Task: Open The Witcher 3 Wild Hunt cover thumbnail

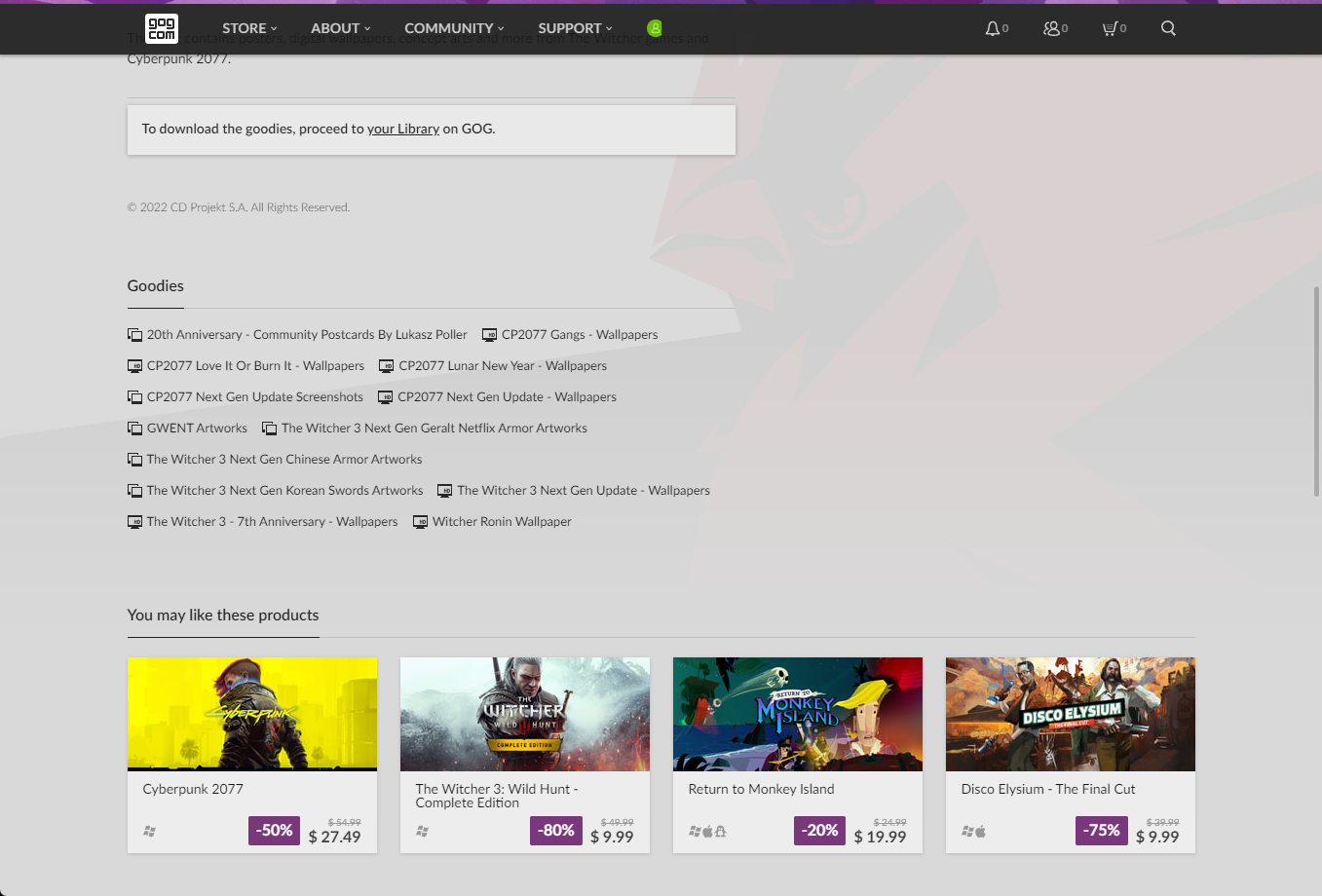Action: pos(525,714)
